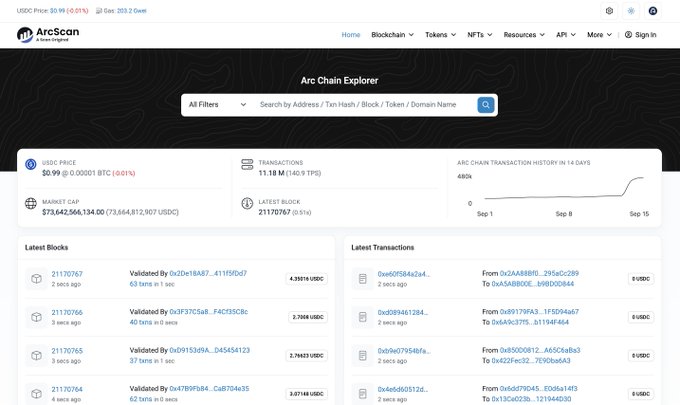
Task: Open sender address 0x2AA88Bf0...295aCc289
Action: pyautogui.click(x=539, y=273)
